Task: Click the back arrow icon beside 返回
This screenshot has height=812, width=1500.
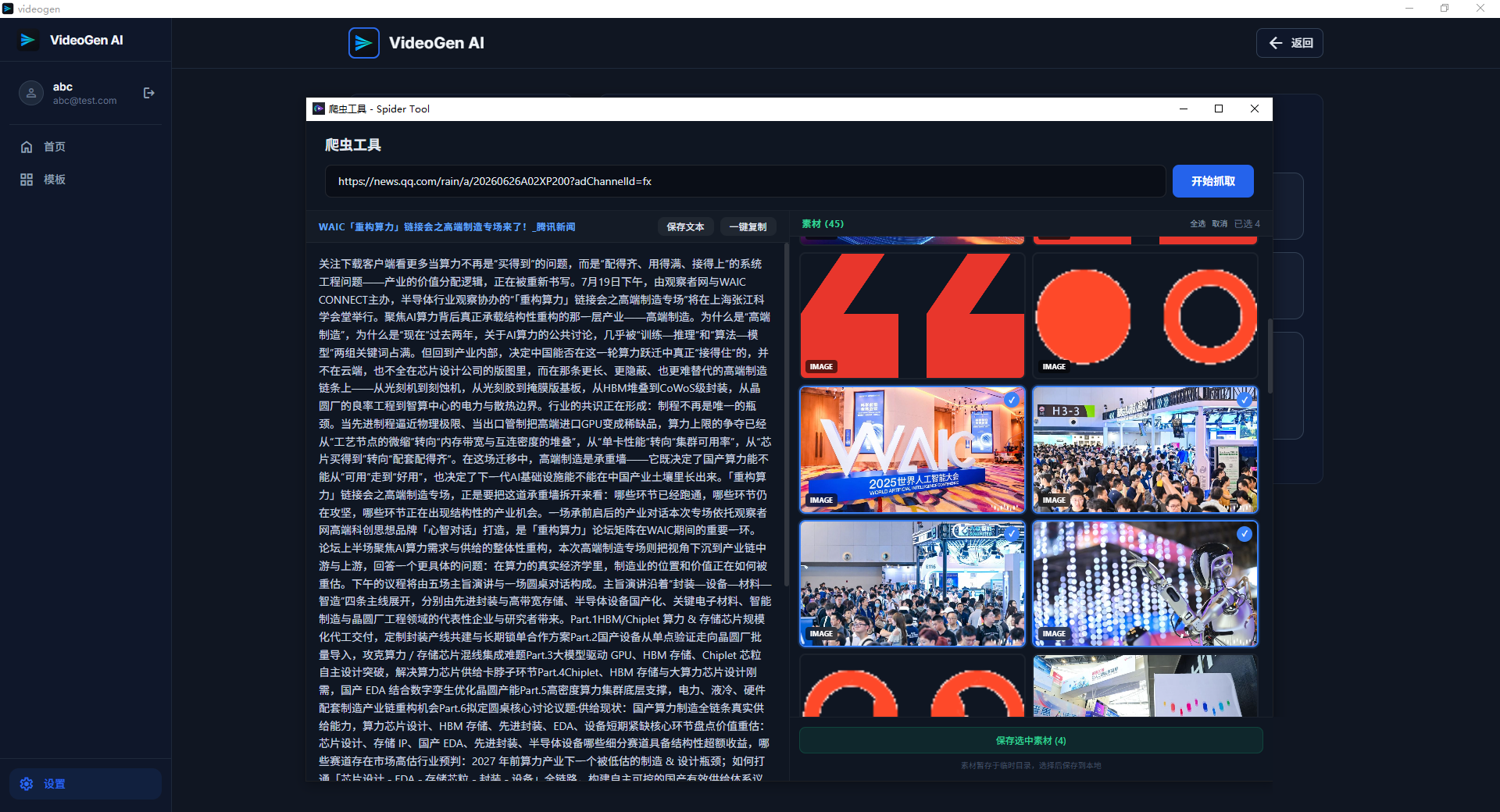Action: pos(1276,43)
